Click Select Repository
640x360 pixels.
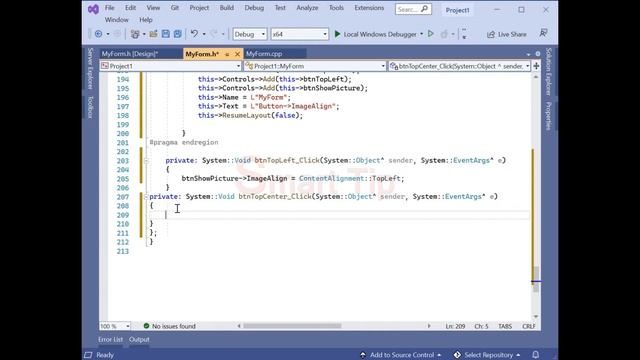click(489, 355)
